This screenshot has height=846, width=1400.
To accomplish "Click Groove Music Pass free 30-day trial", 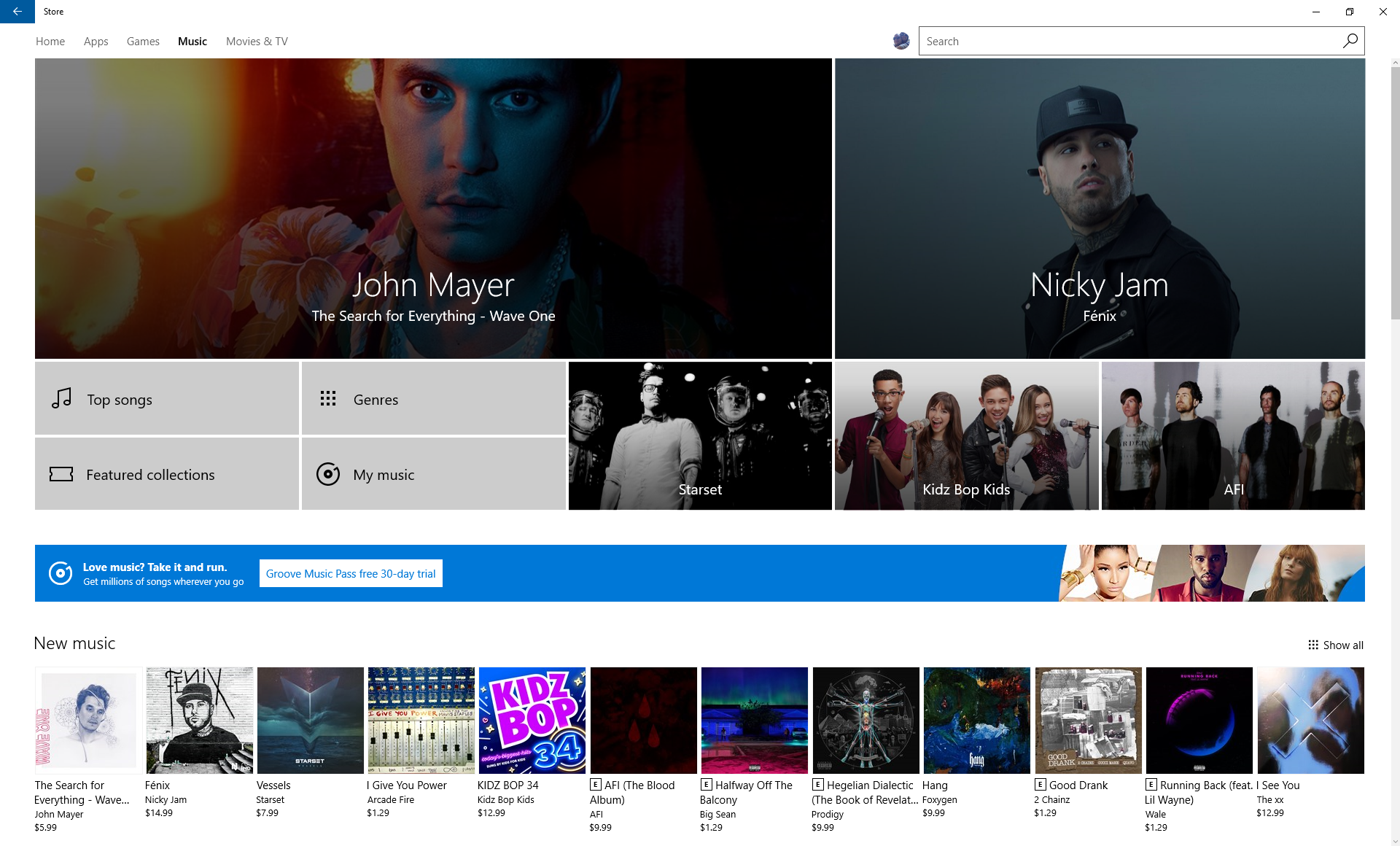I will 351,573.
